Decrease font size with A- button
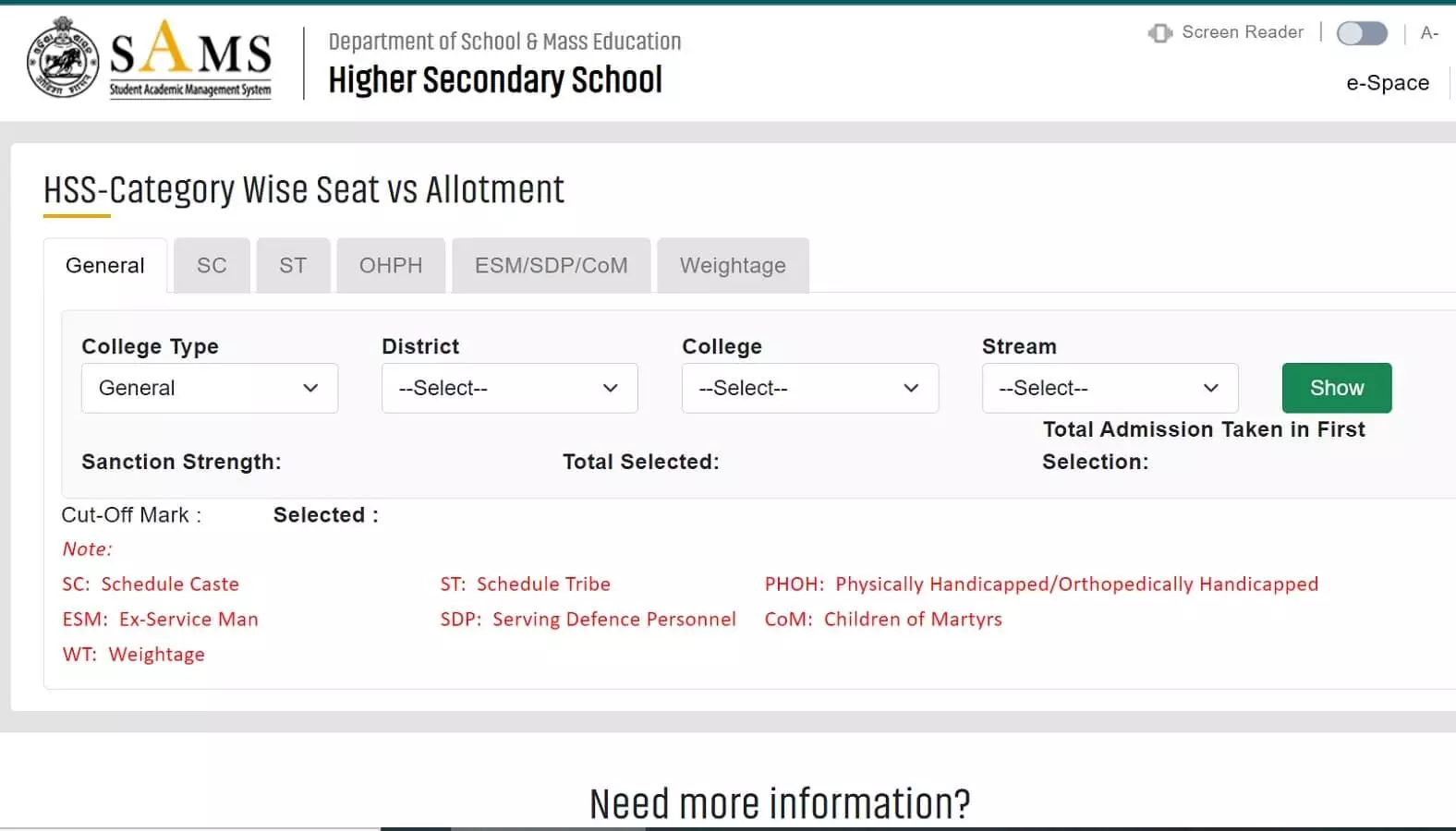1456x831 pixels. (1429, 33)
